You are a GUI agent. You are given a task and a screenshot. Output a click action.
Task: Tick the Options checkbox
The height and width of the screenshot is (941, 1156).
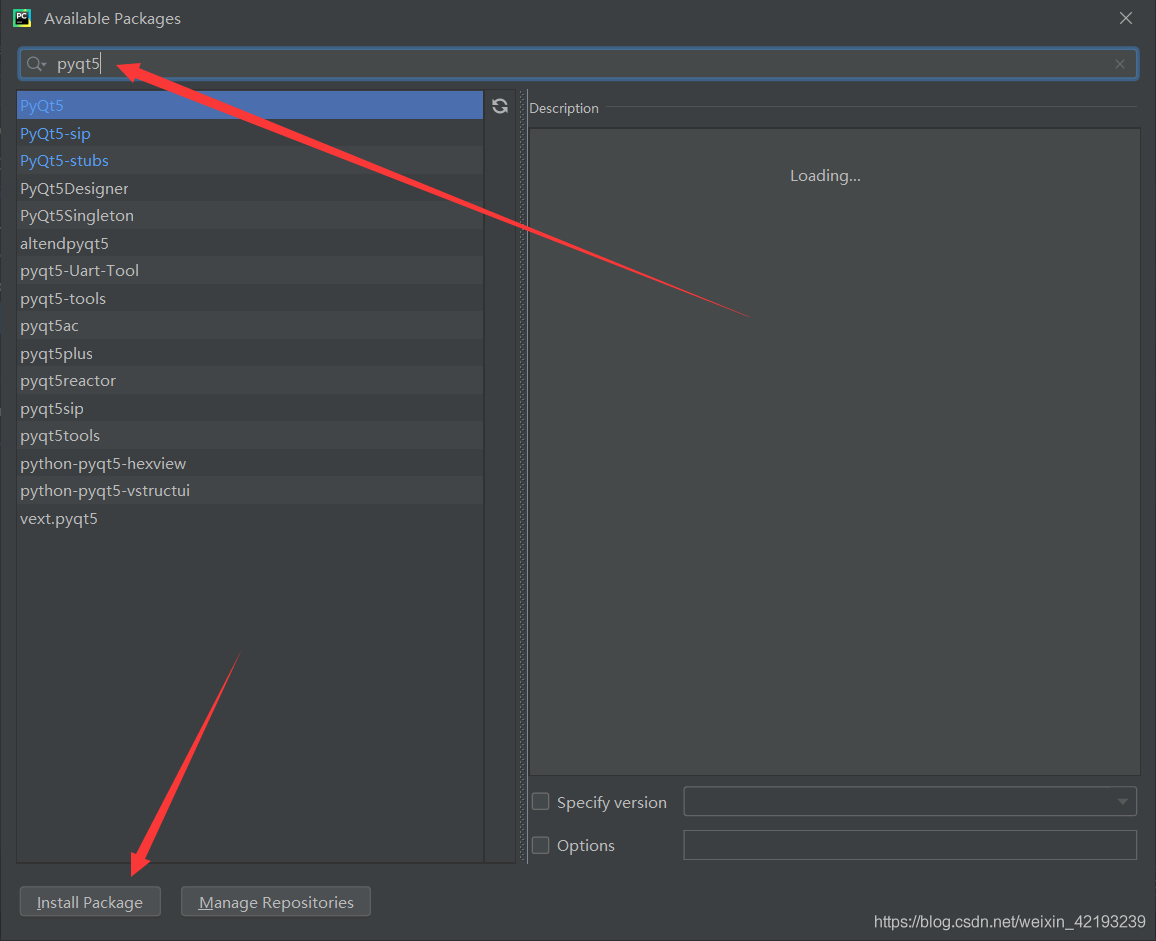click(540, 845)
